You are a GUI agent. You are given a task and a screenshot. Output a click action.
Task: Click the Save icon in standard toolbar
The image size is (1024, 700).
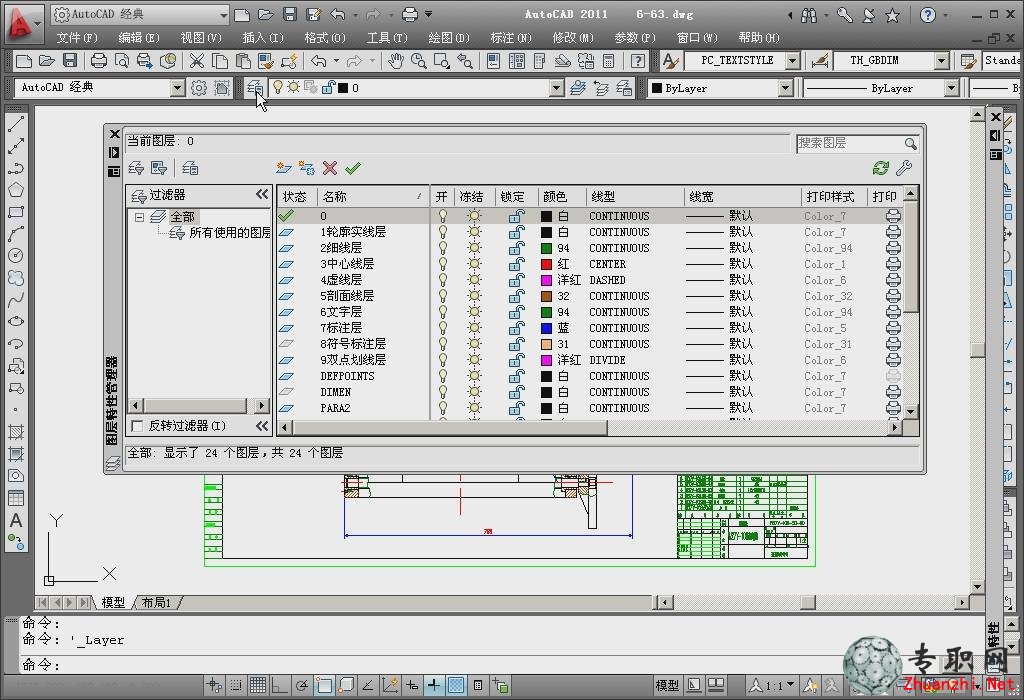coord(70,61)
